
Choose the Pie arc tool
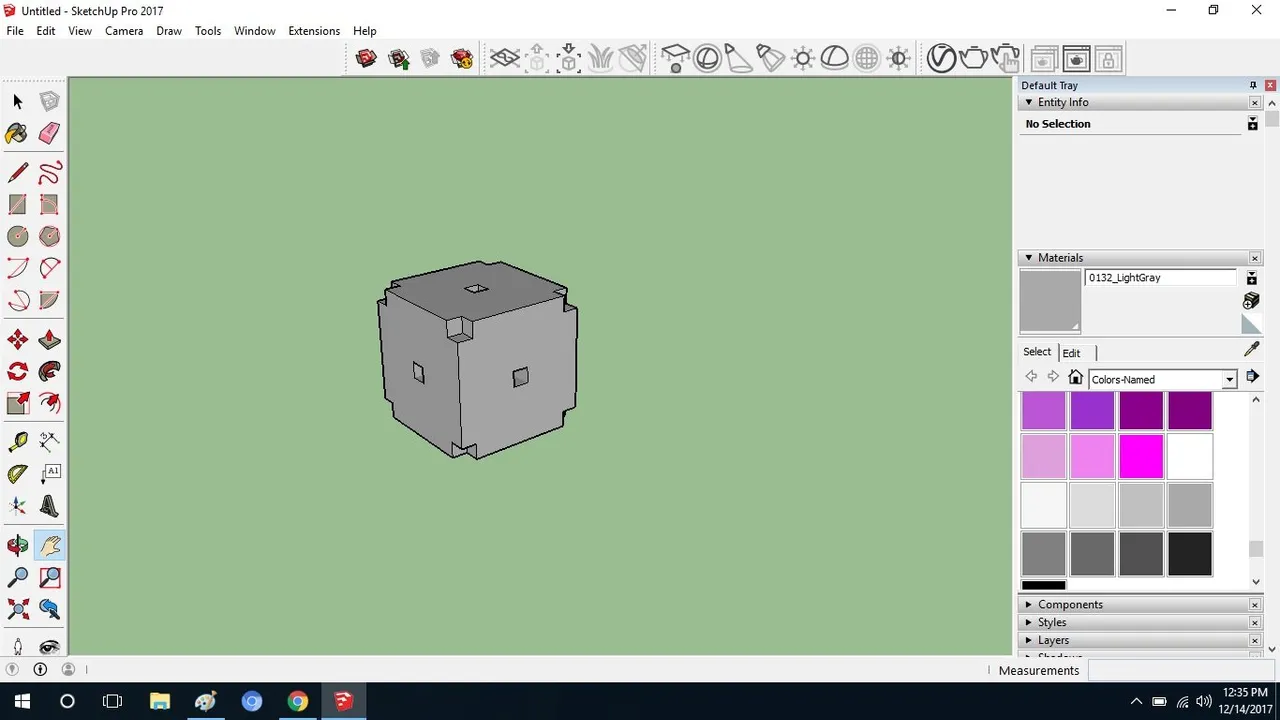click(x=49, y=300)
